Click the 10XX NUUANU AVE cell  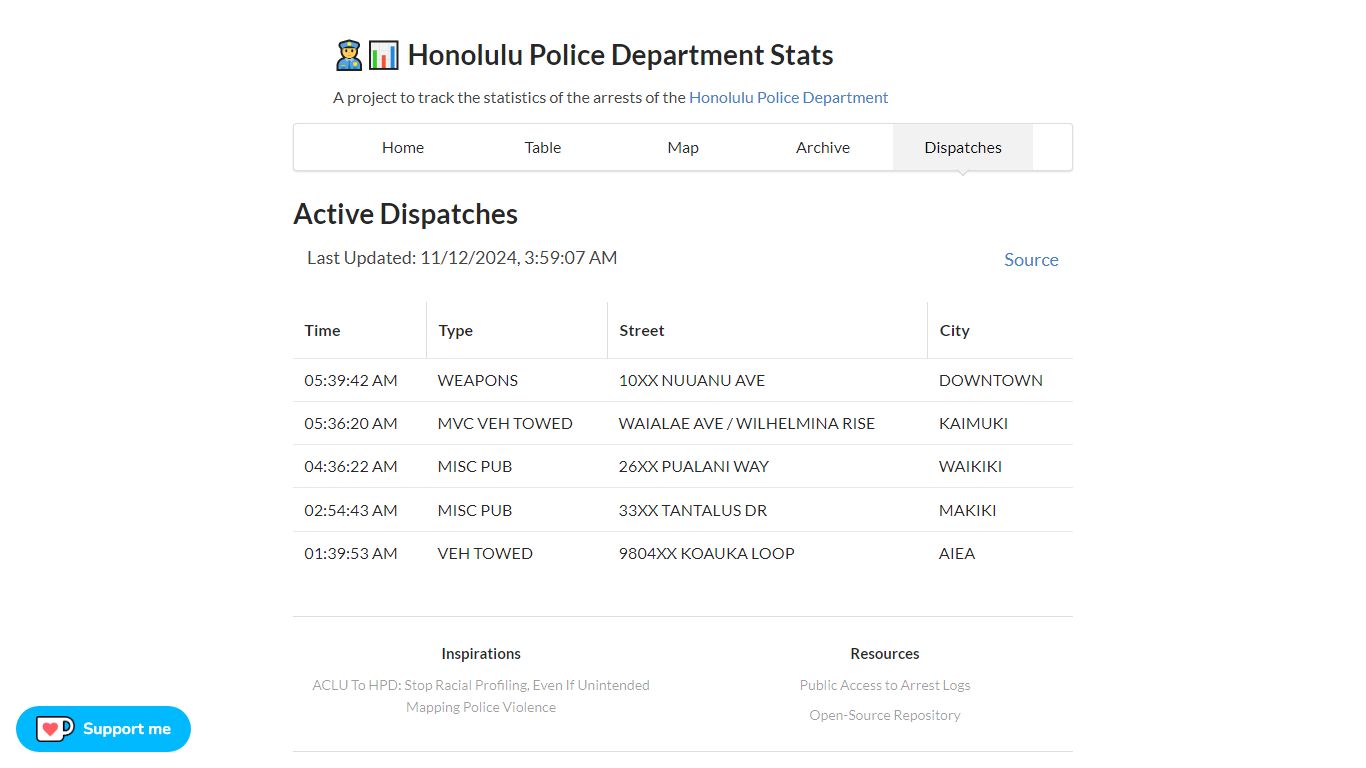[768, 380]
